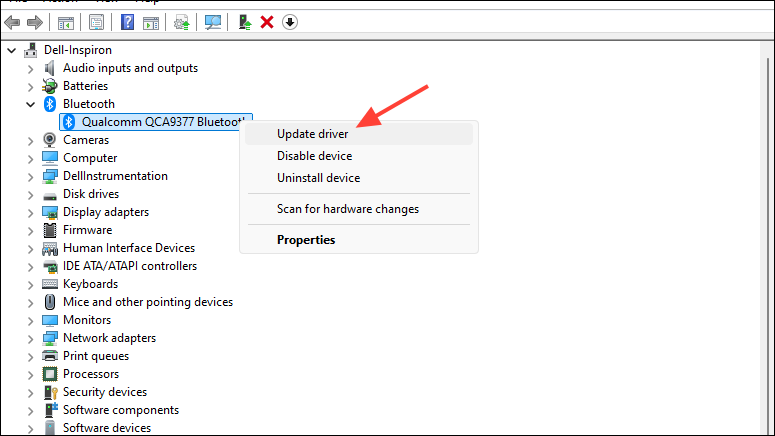Collapse the Bluetooth category chevron
This screenshot has height=436, width=775.
tap(31, 104)
